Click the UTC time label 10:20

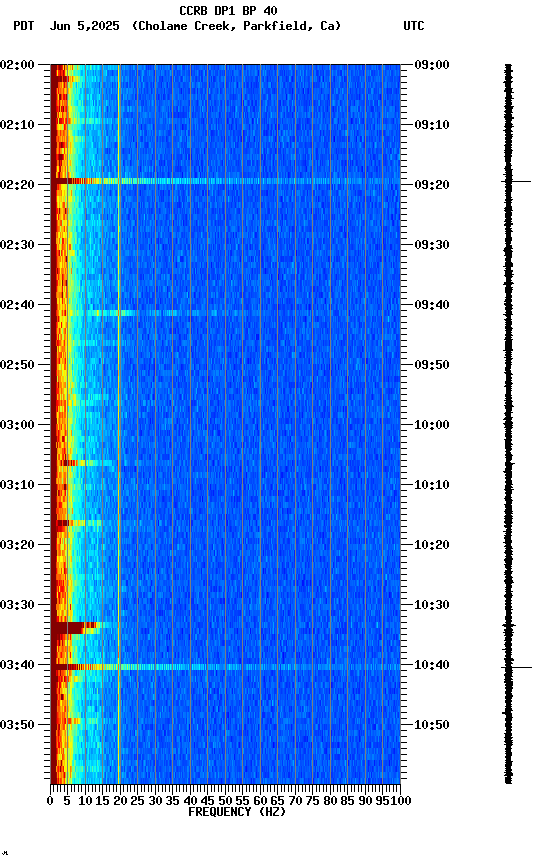pos(431,546)
